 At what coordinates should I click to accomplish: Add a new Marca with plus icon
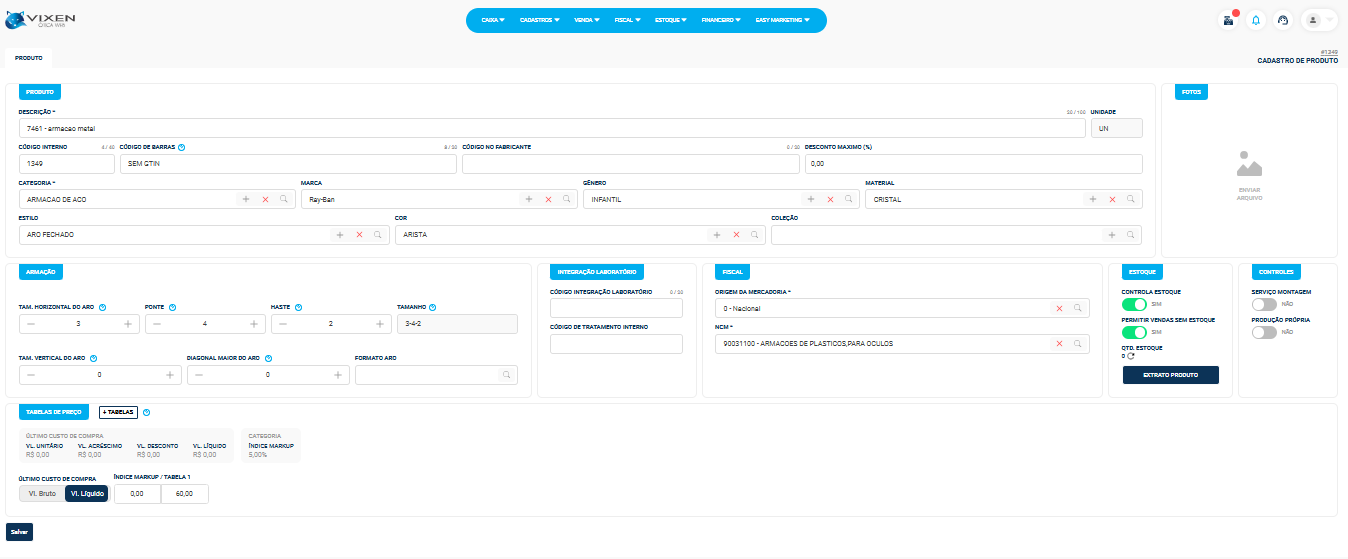(x=529, y=199)
